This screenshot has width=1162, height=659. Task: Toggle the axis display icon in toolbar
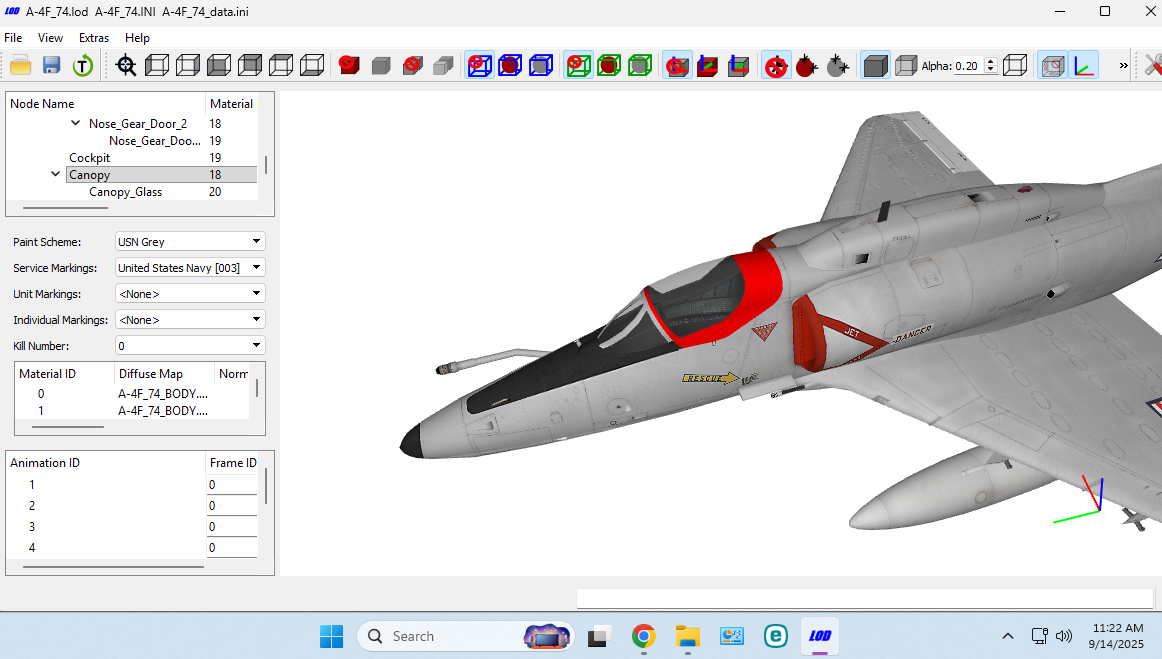[x=1083, y=65]
